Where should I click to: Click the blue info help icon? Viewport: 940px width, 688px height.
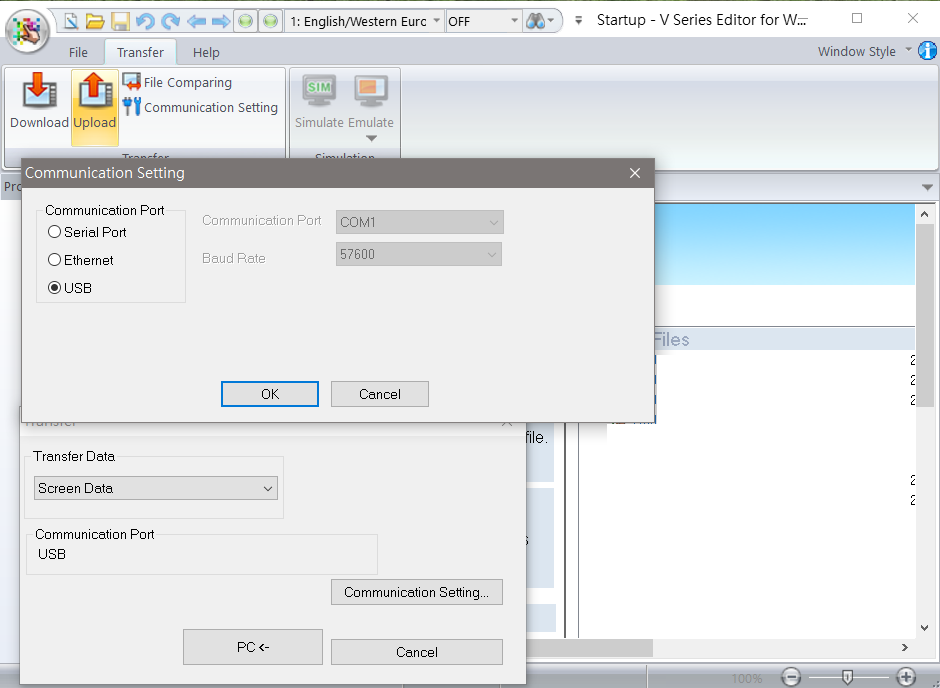point(927,51)
